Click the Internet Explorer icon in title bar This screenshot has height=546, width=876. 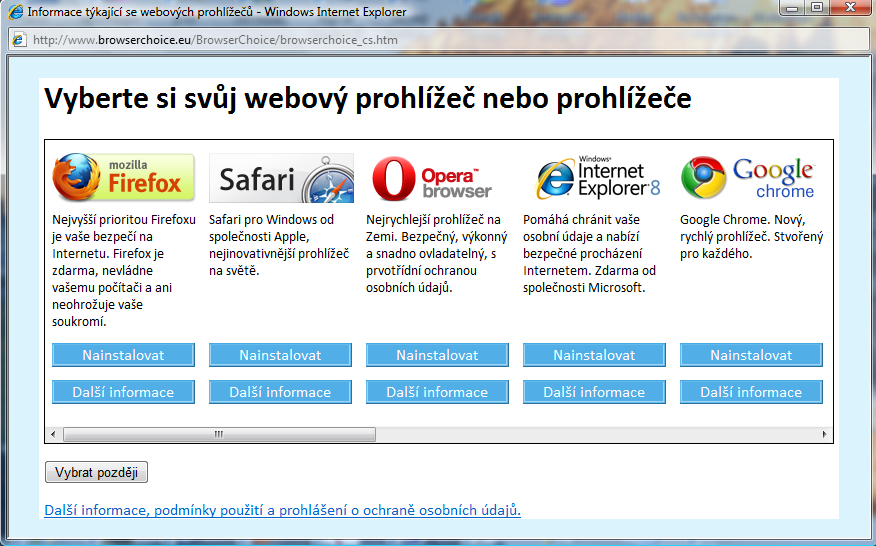pos(16,11)
